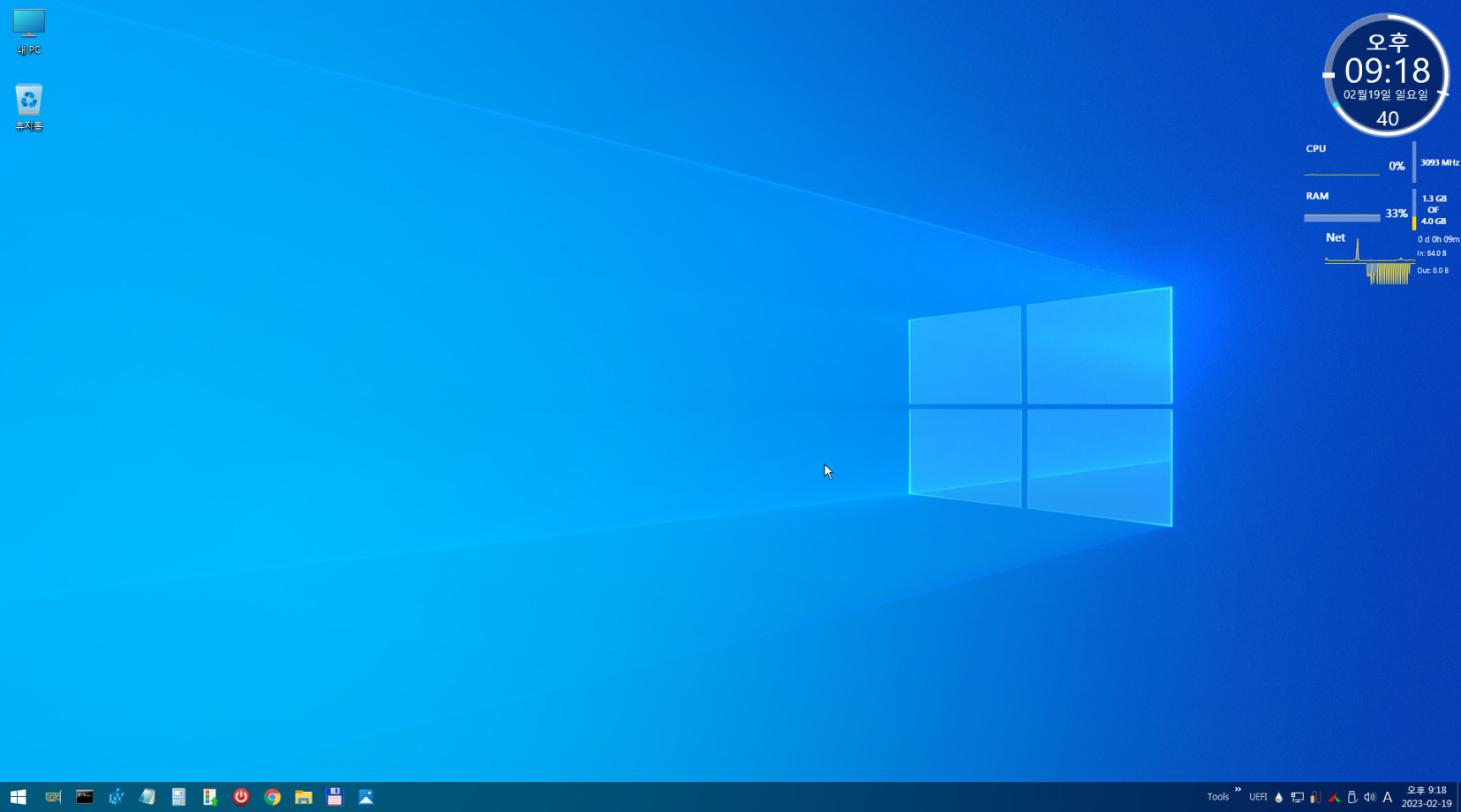1461x812 pixels.
Task: Open the volume speaker tray icon
Action: pyautogui.click(x=1369, y=797)
